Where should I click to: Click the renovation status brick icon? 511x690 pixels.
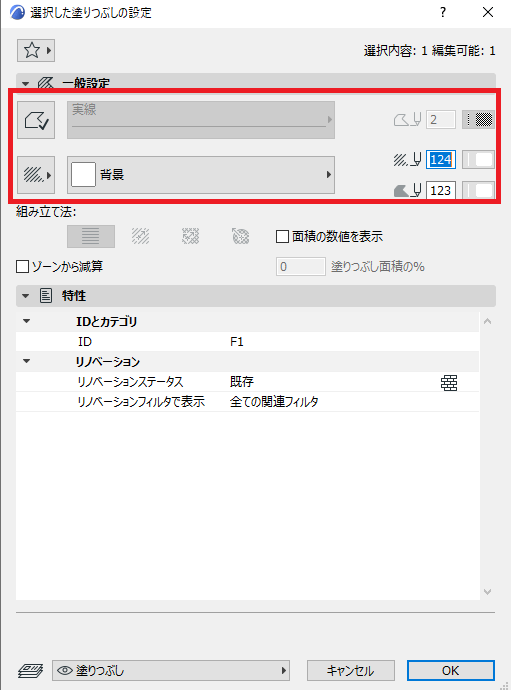pyautogui.click(x=449, y=383)
